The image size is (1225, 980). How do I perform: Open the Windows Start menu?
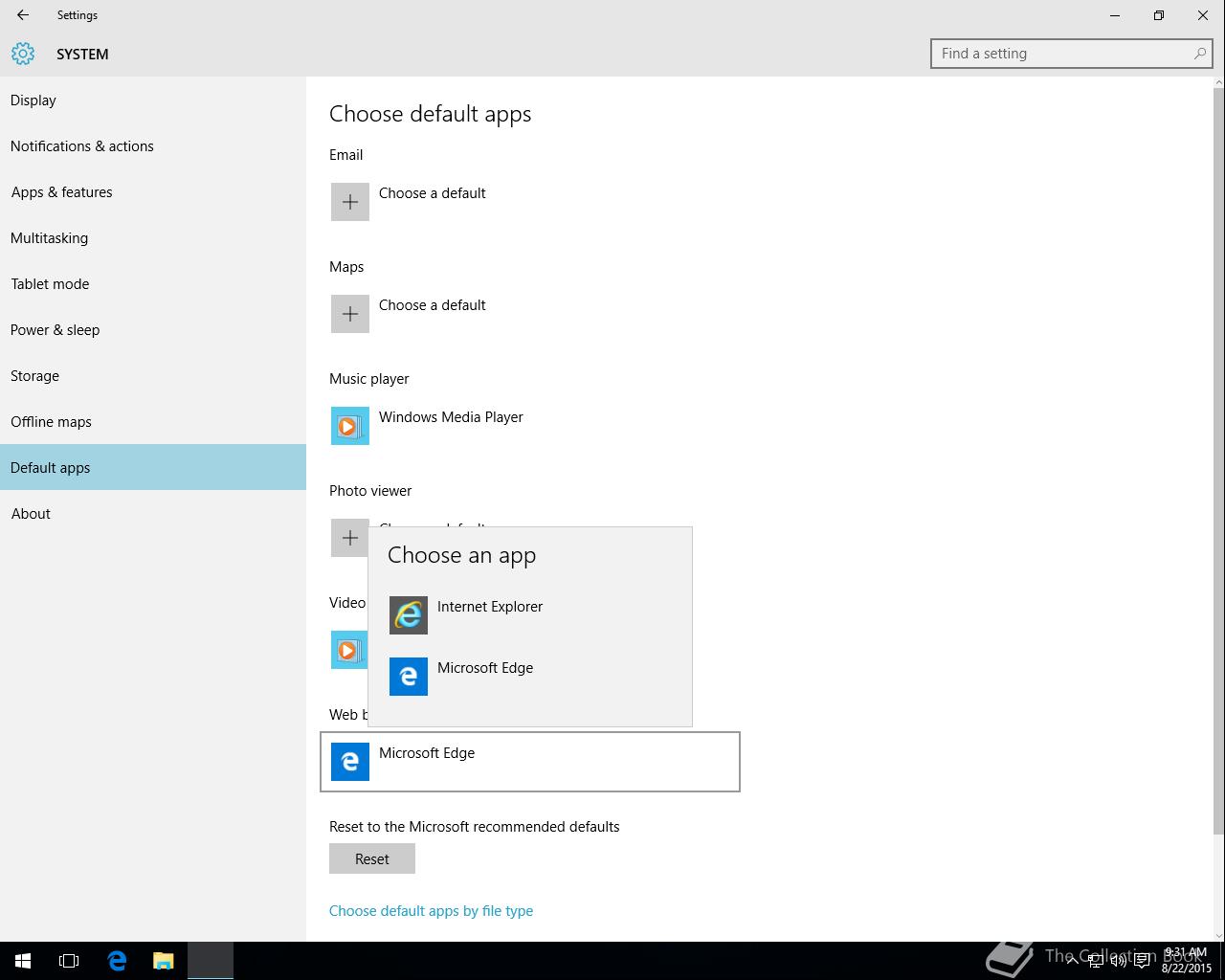23,961
